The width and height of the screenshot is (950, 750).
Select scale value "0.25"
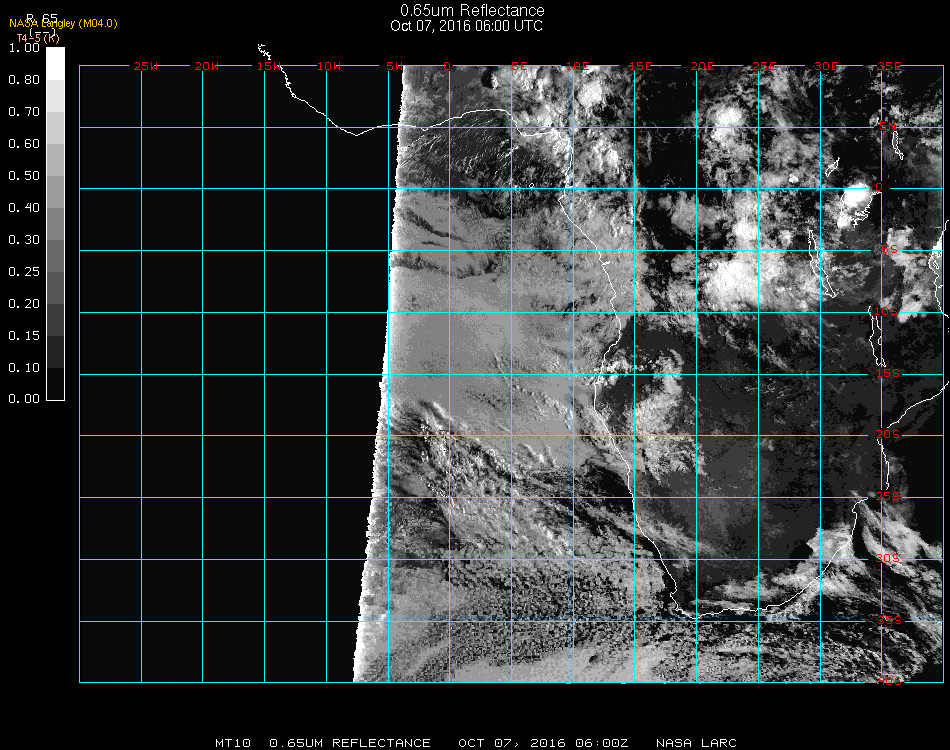24,271
